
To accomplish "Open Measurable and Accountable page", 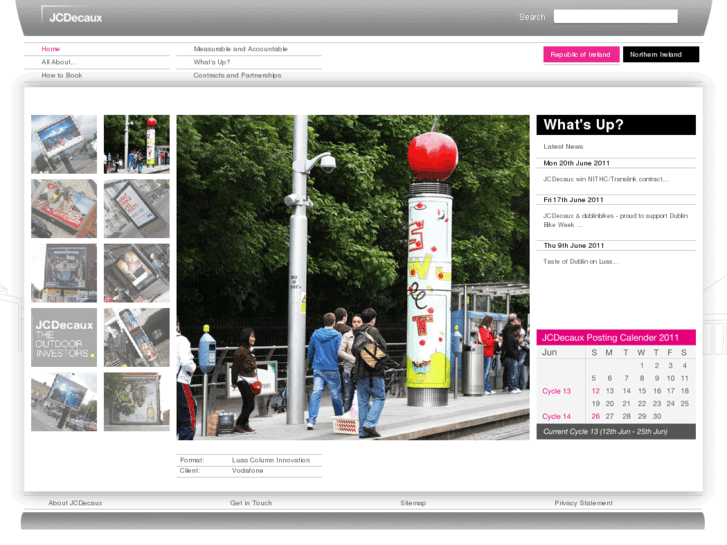I will (x=241, y=49).
